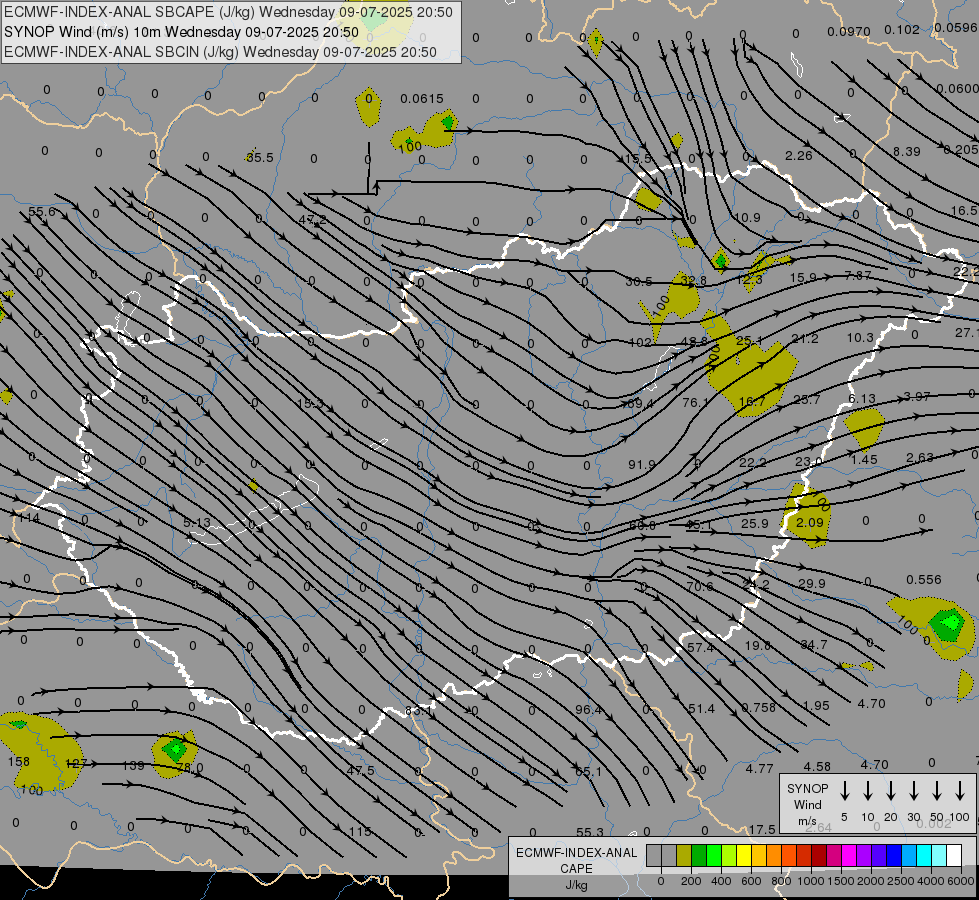Click the 96.4 value on the map
This screenshot has height=900, width=979.
click(x=589, y=710)
